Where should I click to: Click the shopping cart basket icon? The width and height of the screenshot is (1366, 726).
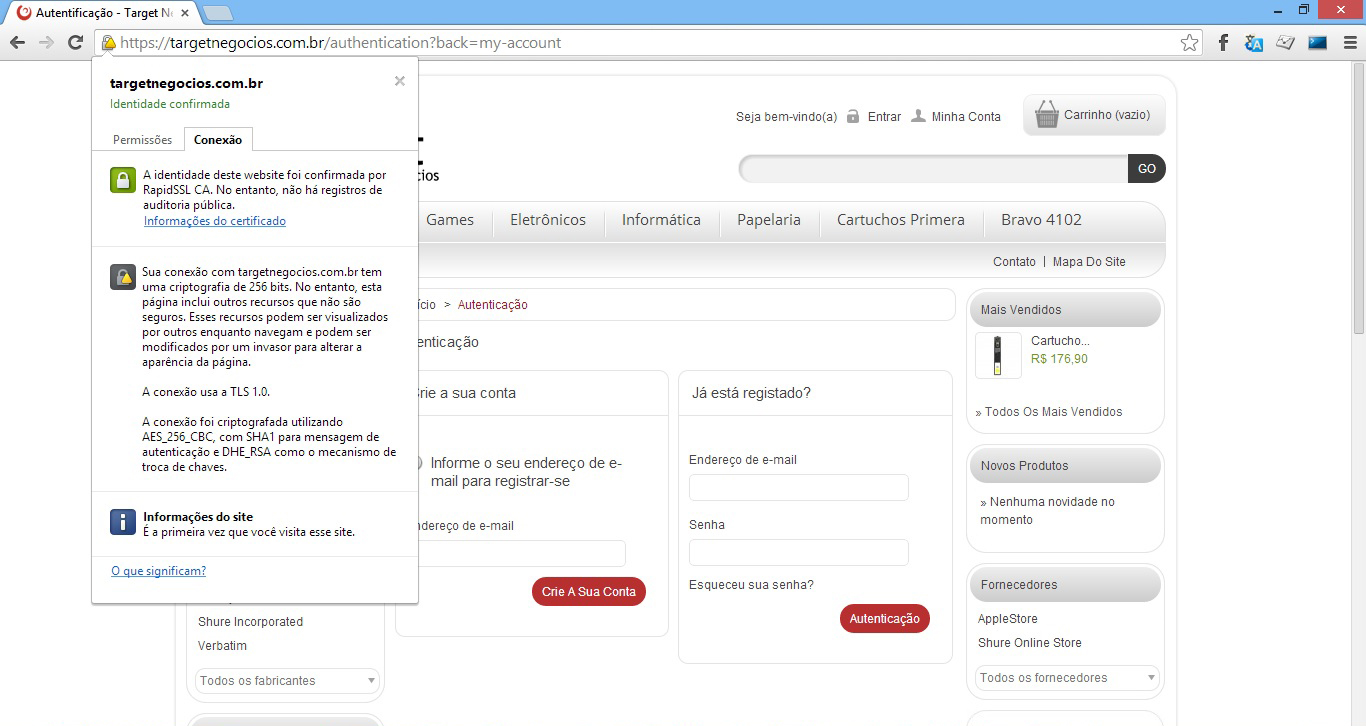coord(1047,114)
